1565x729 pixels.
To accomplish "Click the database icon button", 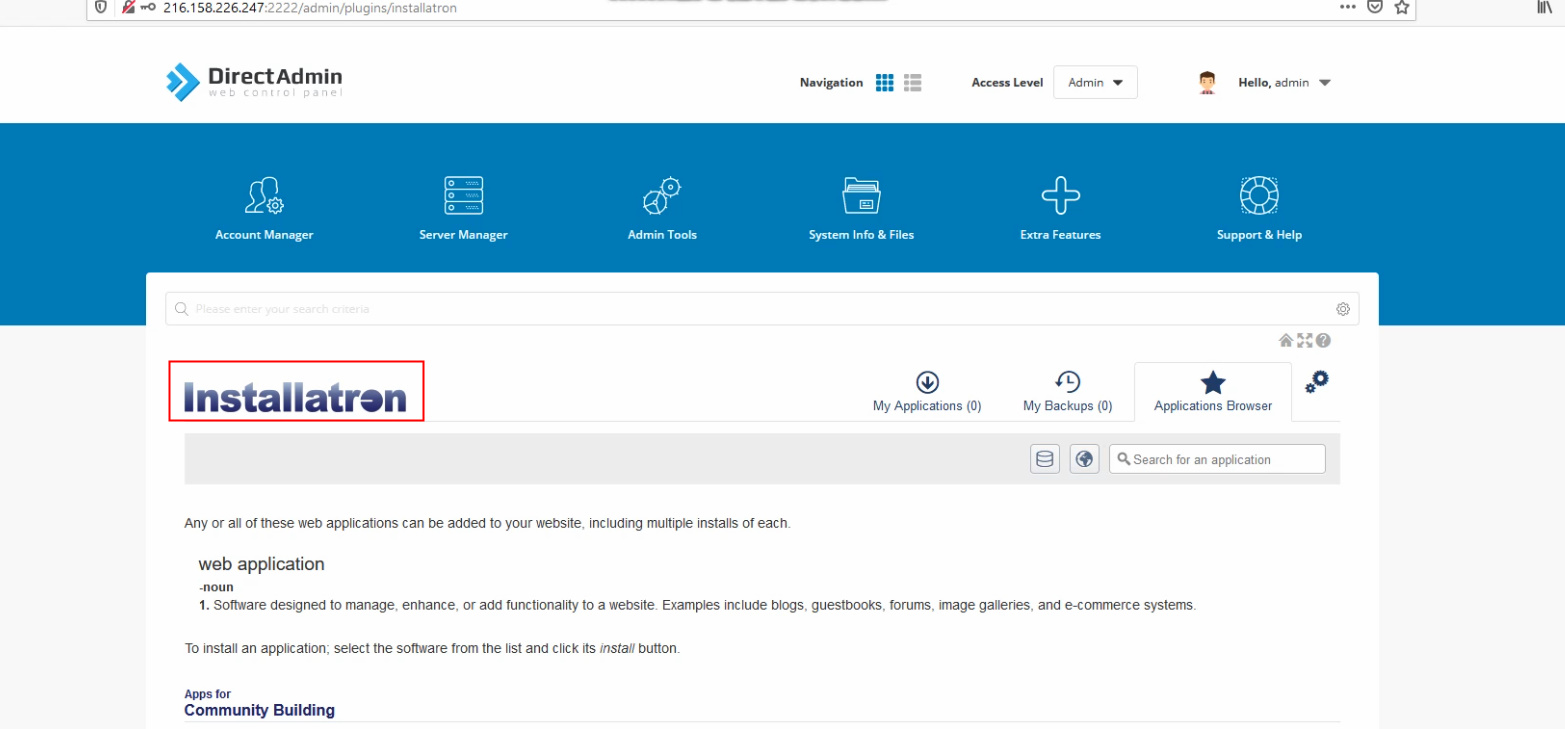I will 1045,459.
